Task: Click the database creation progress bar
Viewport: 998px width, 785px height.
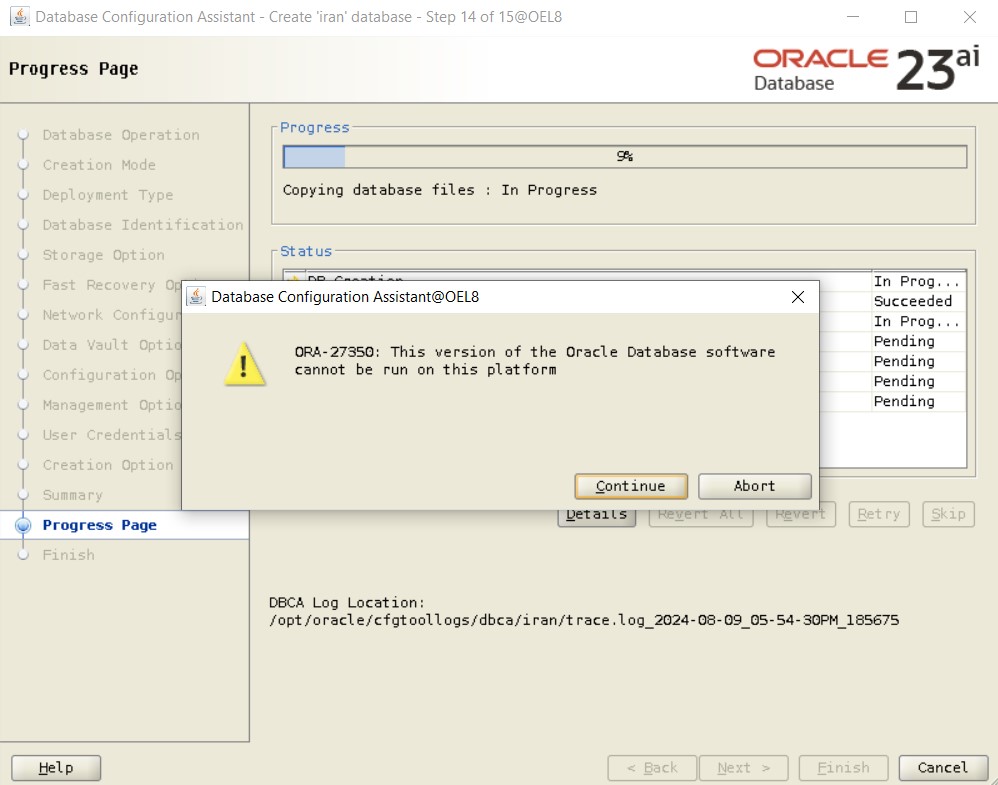Action: tap(625, 156)
